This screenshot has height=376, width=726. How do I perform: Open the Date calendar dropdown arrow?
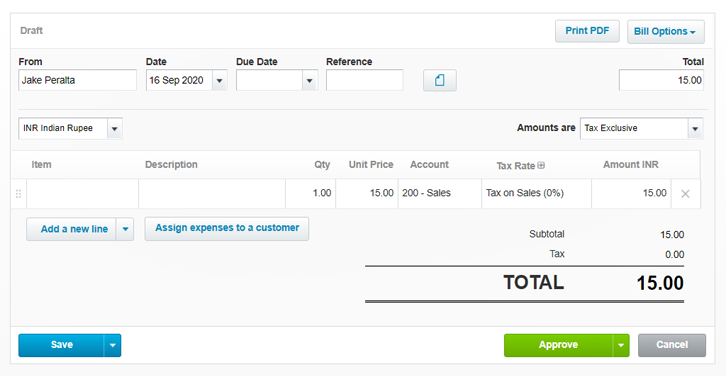[219, 81]
